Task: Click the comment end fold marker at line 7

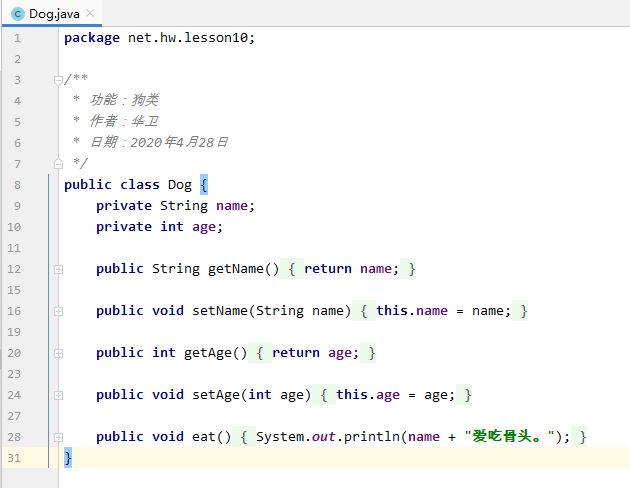Action: click(58, 164)
